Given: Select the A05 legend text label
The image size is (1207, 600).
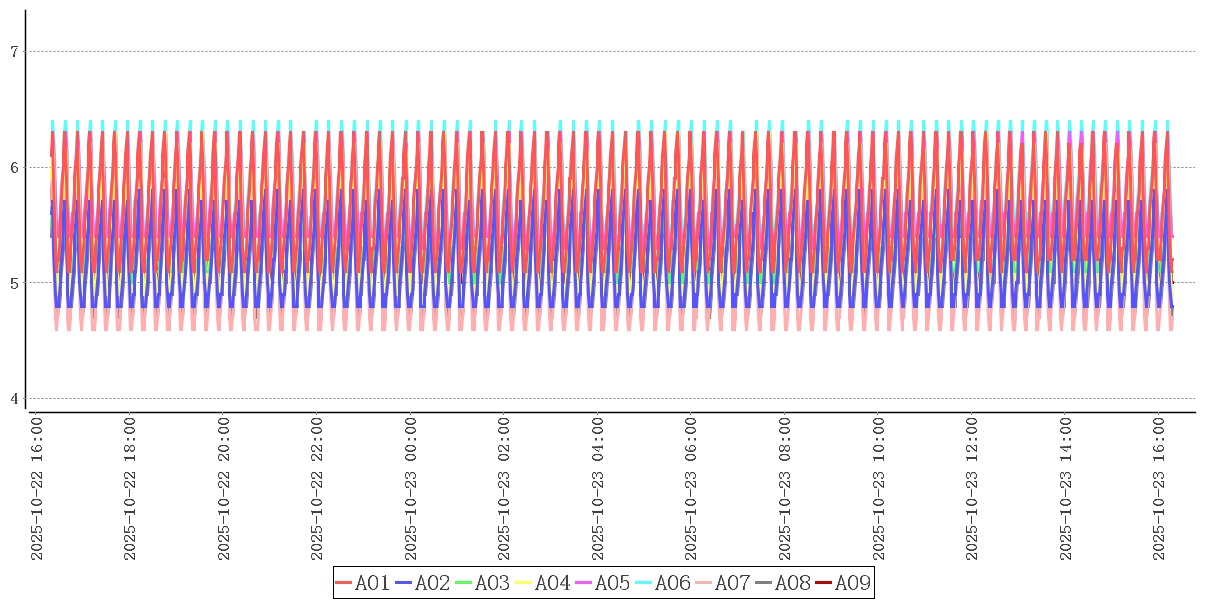Looking at the screenshot, I should click(612, 583).
